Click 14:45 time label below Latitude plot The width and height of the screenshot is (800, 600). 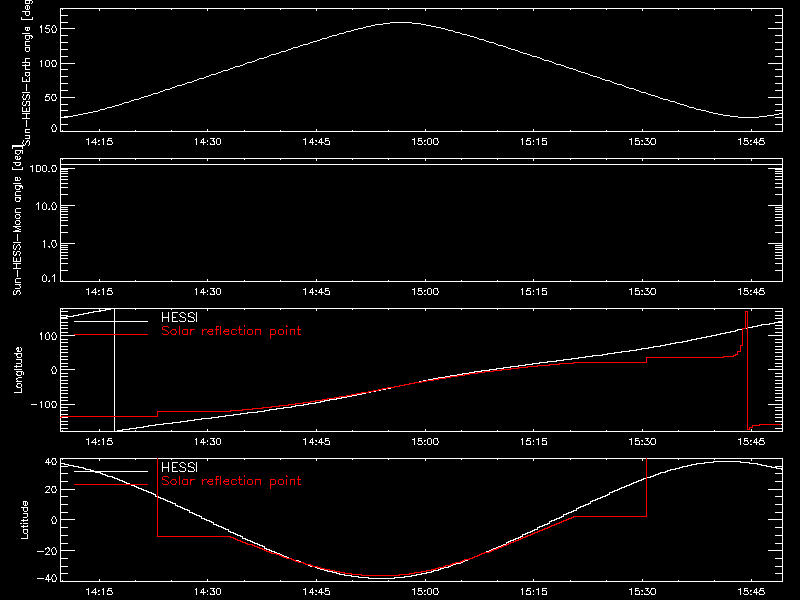coord(316,592)
